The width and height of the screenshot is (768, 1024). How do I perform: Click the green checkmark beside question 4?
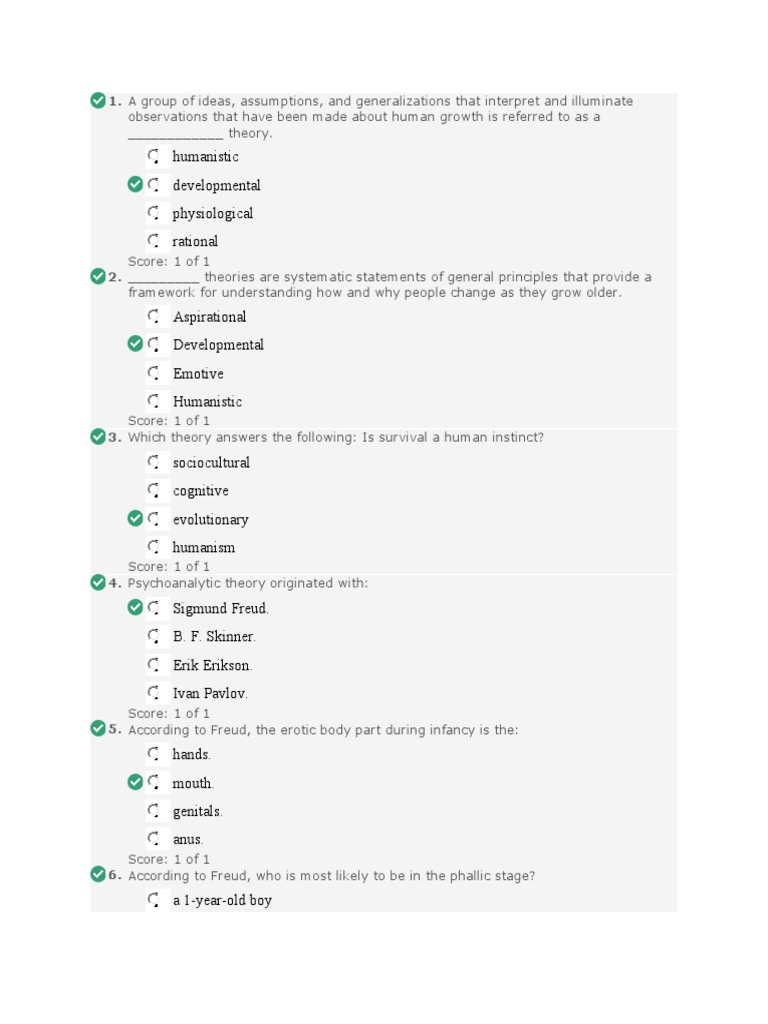tap(98, 582)
